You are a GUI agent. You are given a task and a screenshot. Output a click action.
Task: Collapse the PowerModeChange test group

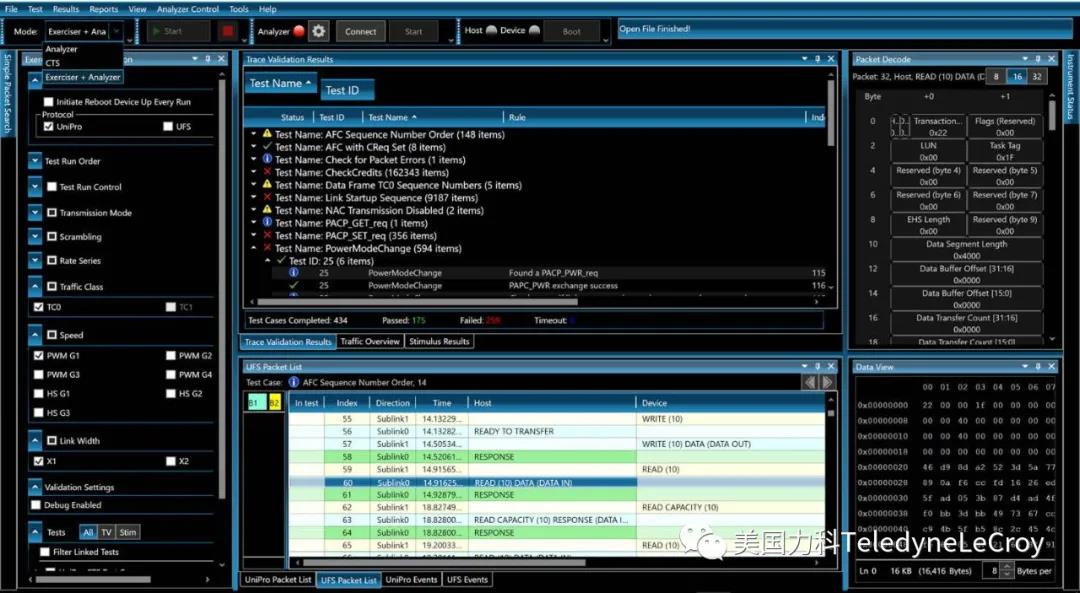(254, 248)
